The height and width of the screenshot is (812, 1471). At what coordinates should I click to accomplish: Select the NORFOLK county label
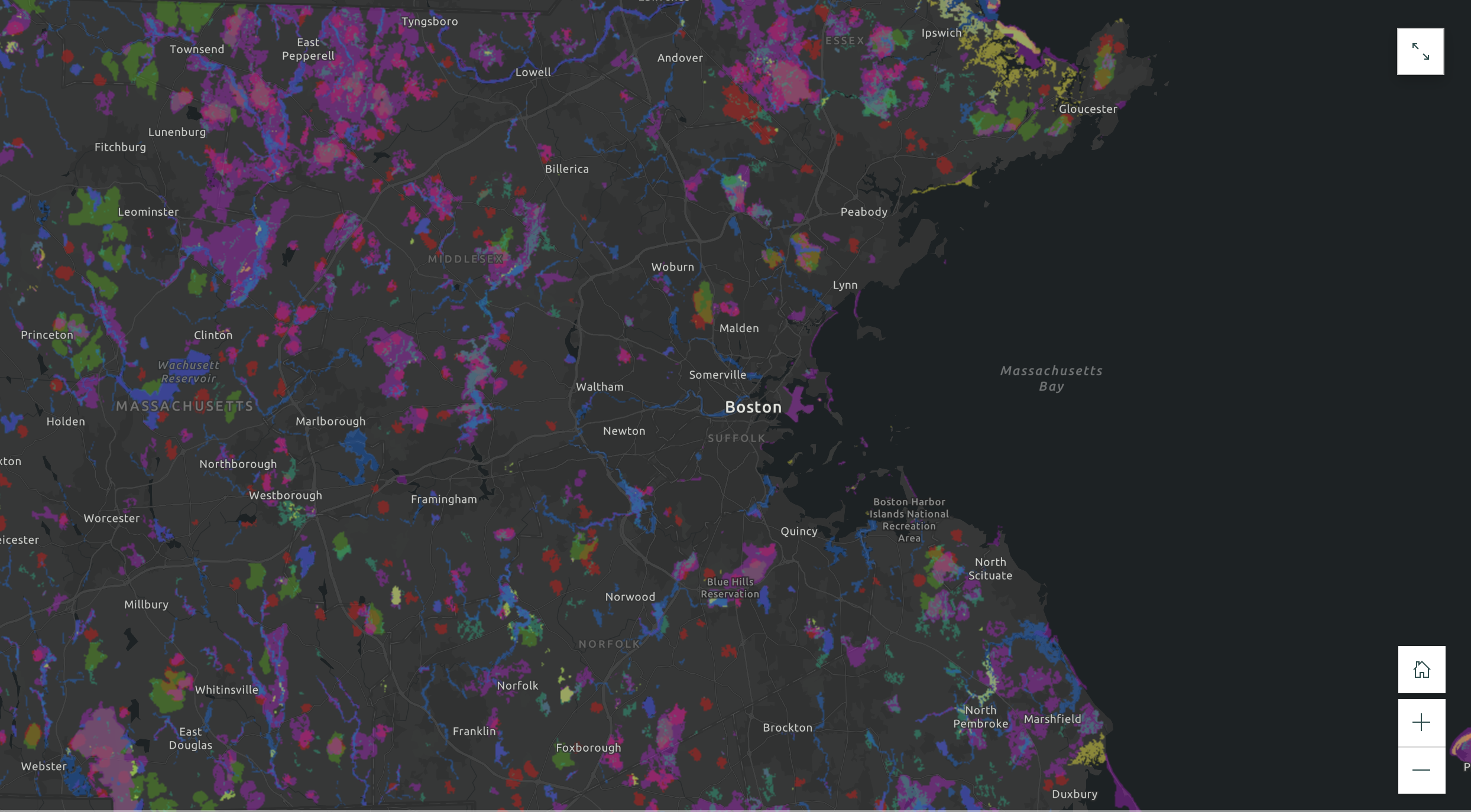609,644
